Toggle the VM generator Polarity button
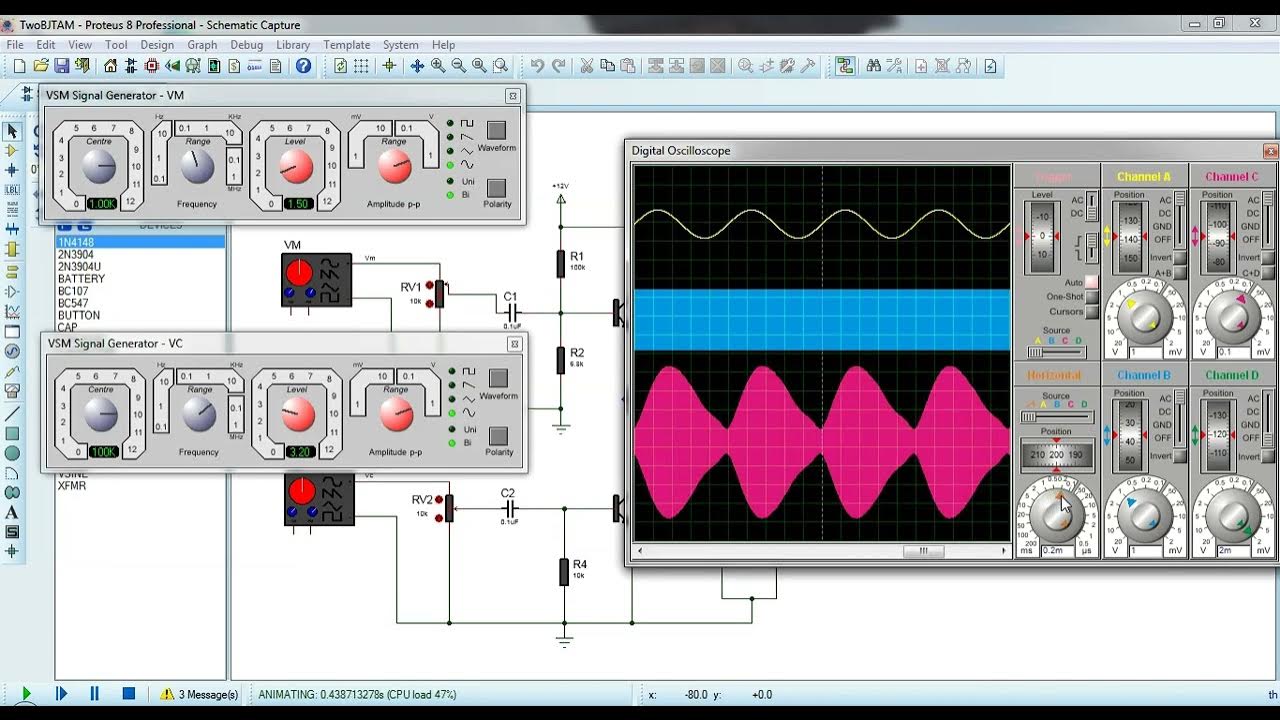The image size is (1280, 720). (x=496, y=187)
